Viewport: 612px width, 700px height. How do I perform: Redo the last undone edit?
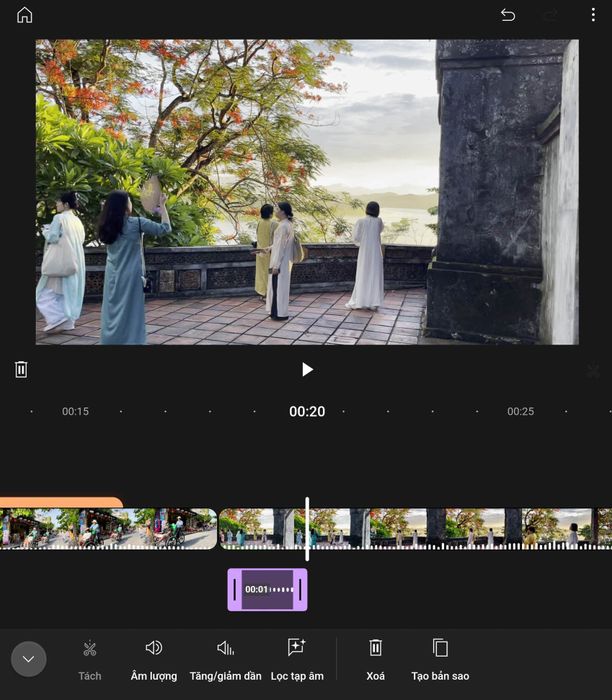(x=550, y=15)
